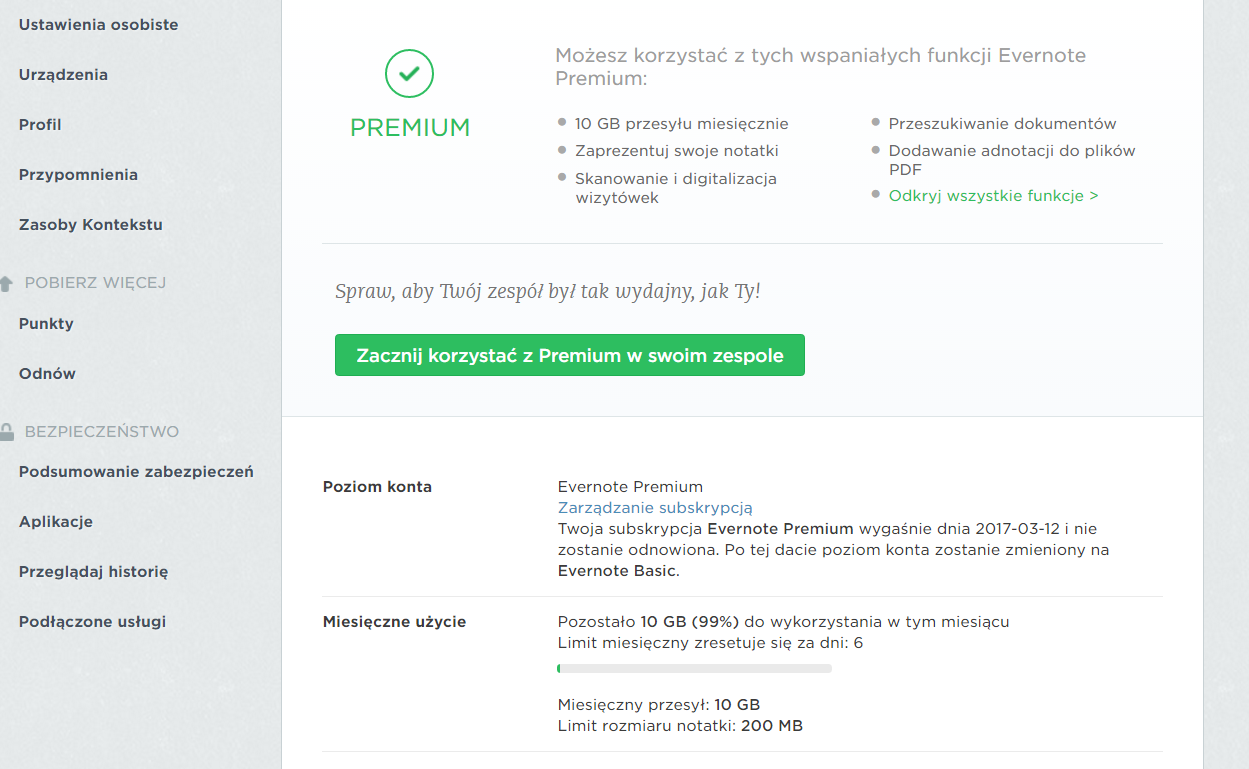Select Przypomnienia in the sidebar
The height and width of the screenshot is (769, 1249).
tap(78, 175)
